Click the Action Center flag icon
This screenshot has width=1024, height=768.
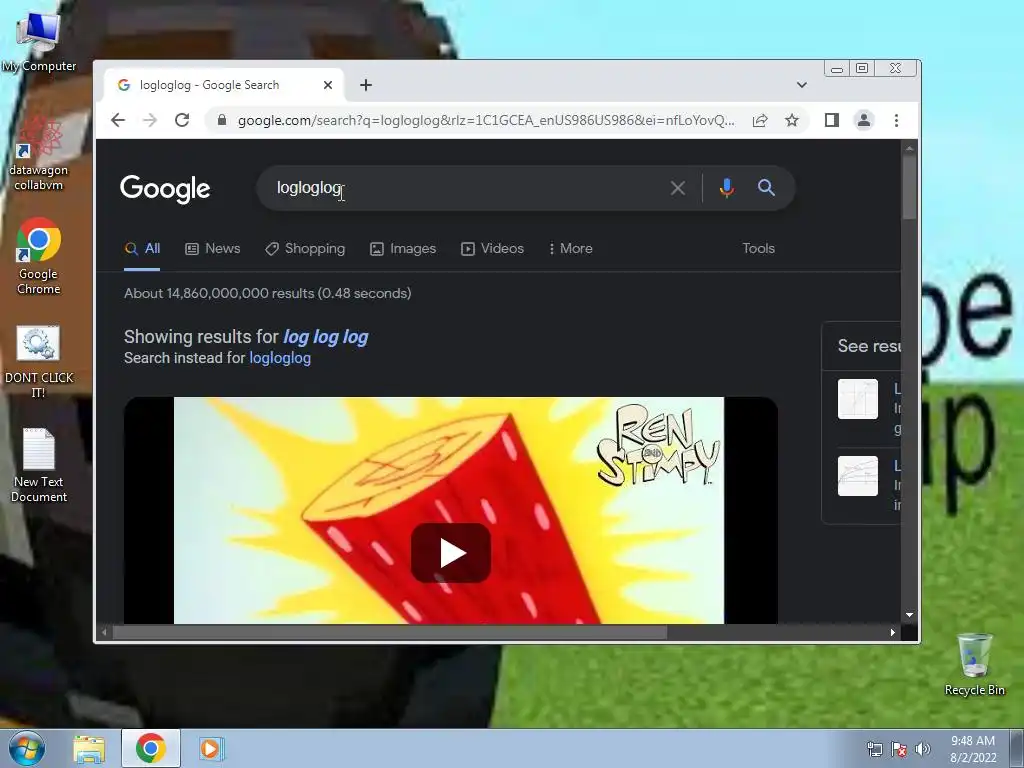point(899,749)
